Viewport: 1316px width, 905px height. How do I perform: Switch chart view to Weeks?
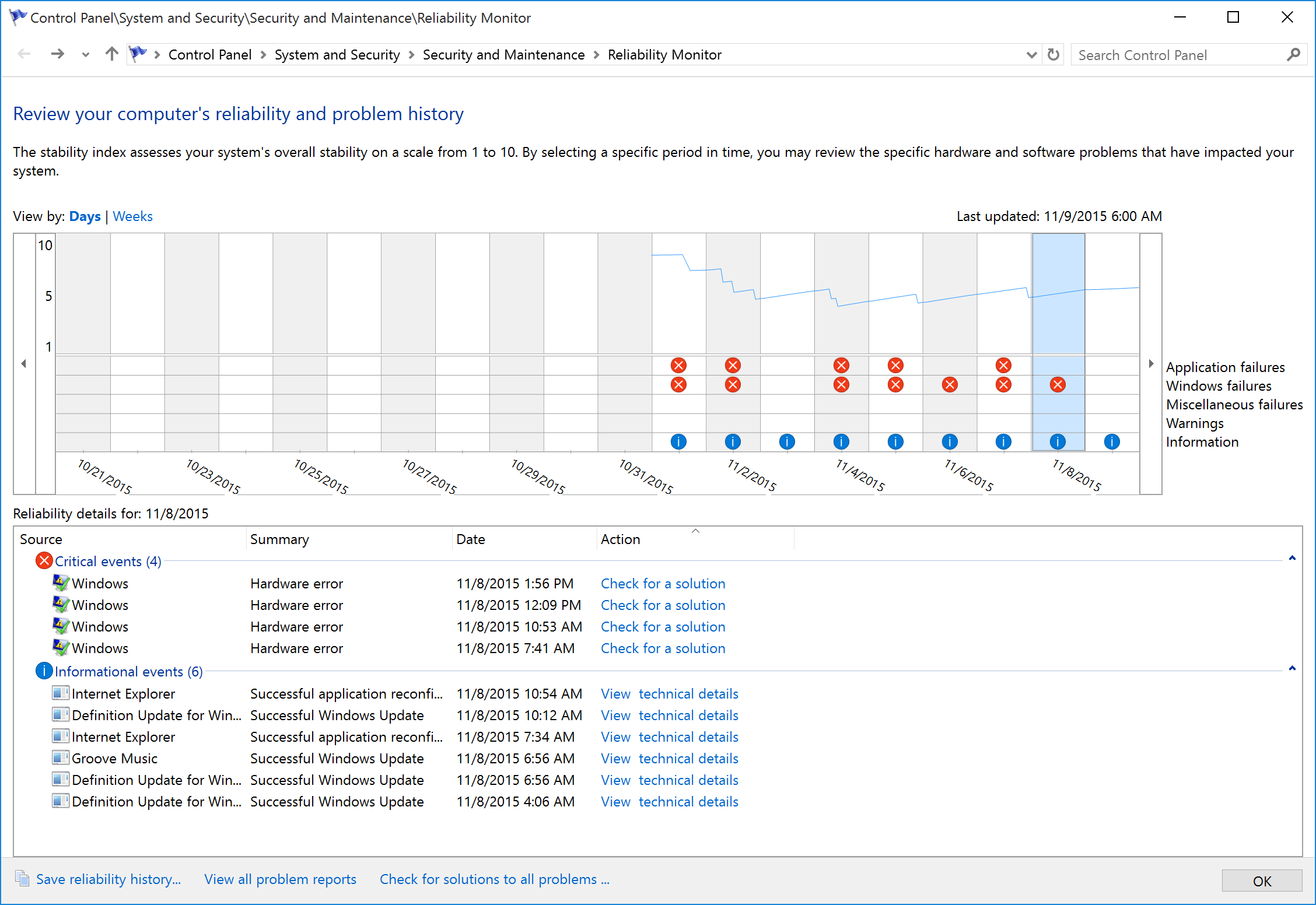click(x=132, y=216)
